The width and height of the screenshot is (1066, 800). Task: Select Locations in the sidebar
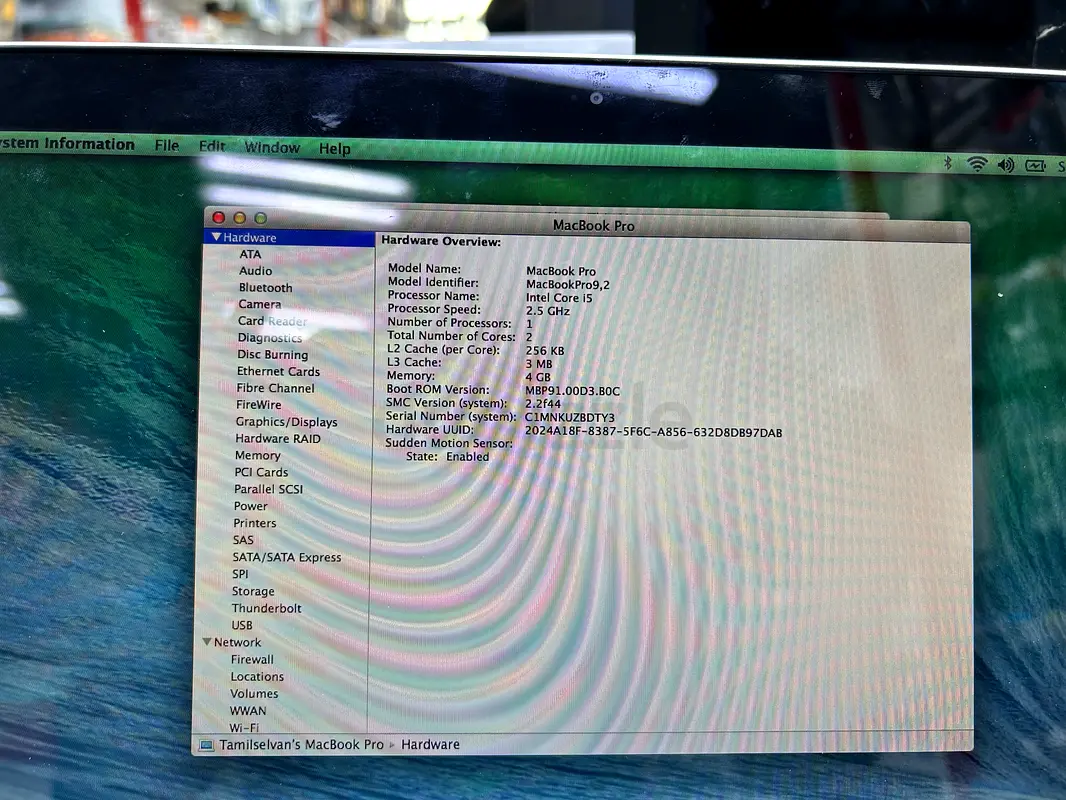[x=257, y=677]
